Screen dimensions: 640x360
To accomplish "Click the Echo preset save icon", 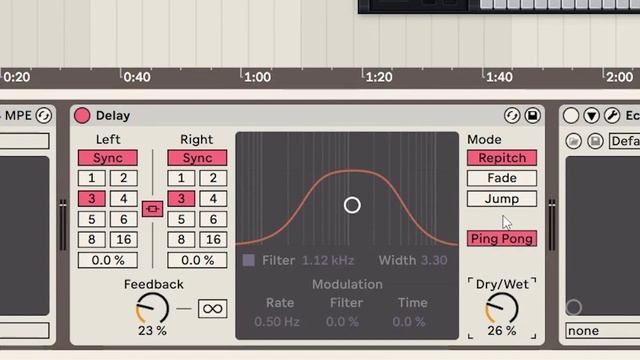I will (595, 141).
